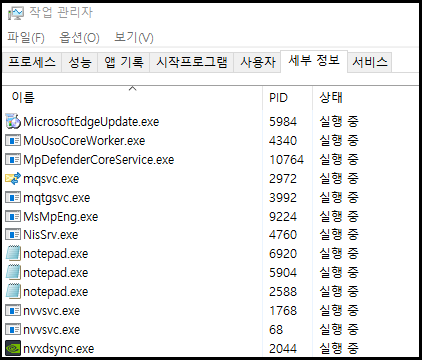The height and width of the screenshot is (360, 422).
Task: Select notepad.exe name with PID 2588
Action: pyautogui.click(x=56, y=292)
